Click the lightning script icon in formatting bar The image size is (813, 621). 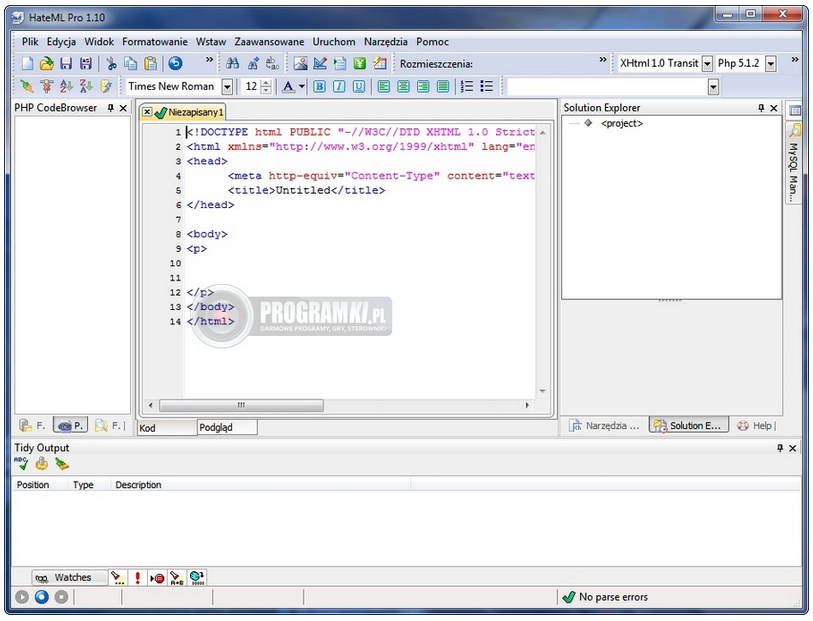pyautogui.click(x=106, y=86)
